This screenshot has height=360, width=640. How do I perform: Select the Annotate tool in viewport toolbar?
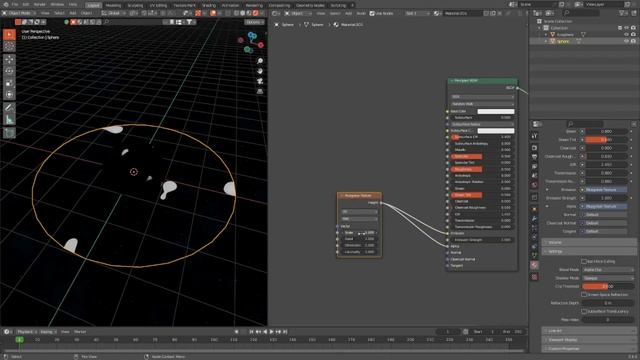click(x=9, y=108)
